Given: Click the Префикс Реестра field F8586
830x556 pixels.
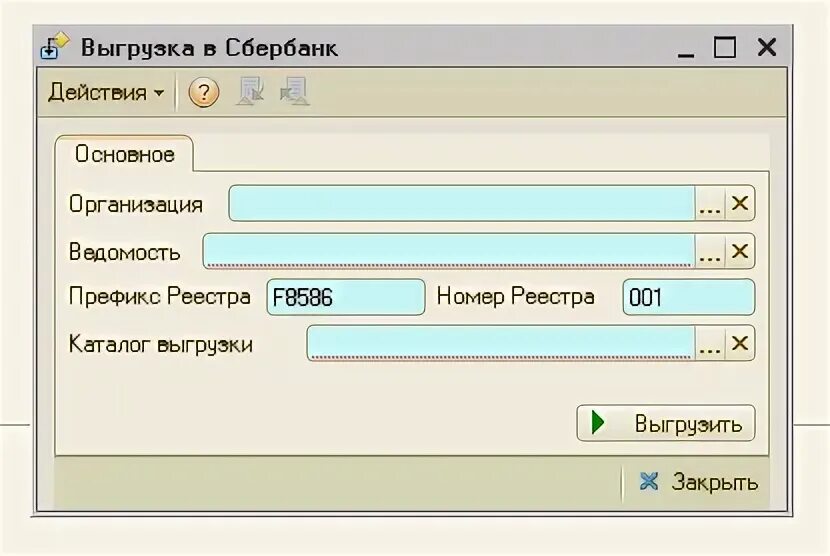Looking at the screenshot, I should (346, 297).
